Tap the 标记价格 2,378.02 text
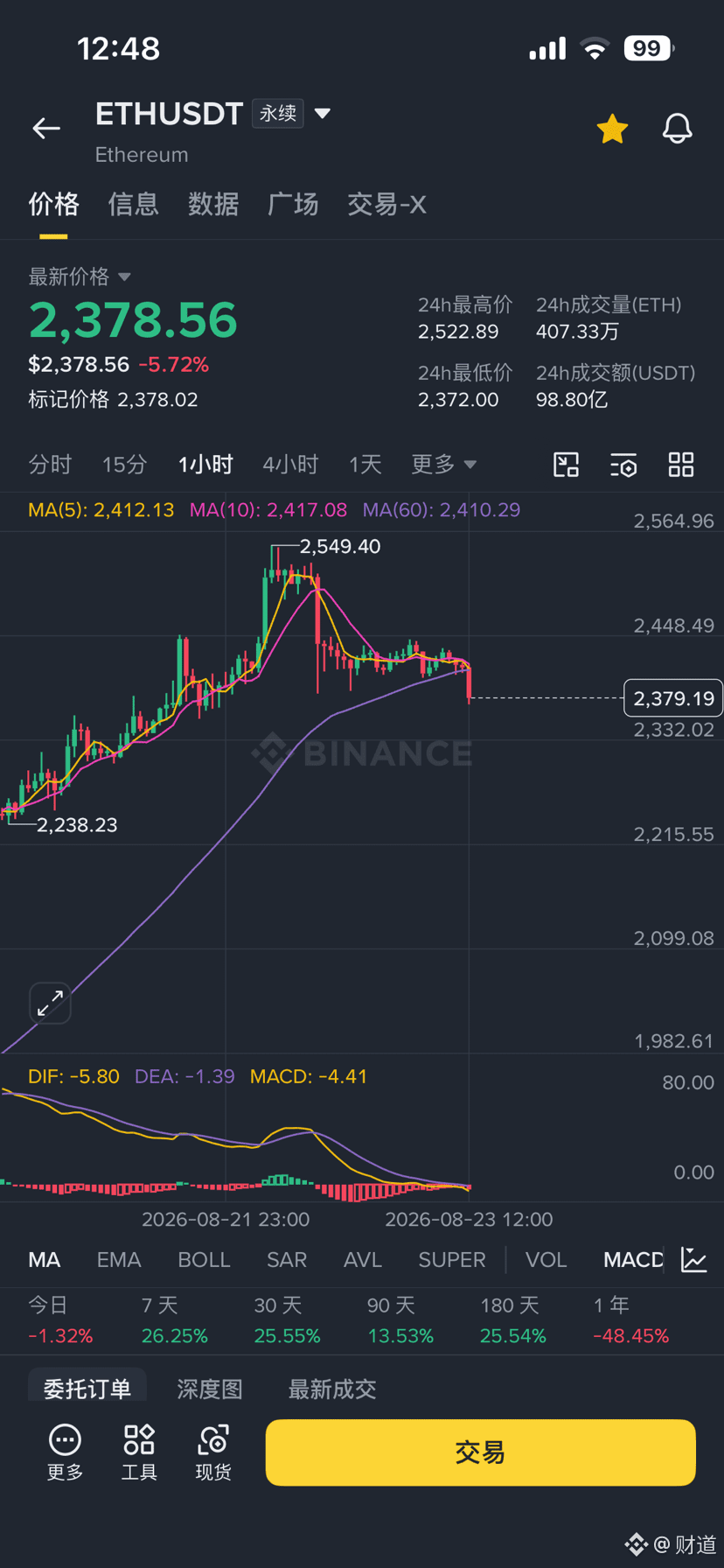 (x=113, y=400)
